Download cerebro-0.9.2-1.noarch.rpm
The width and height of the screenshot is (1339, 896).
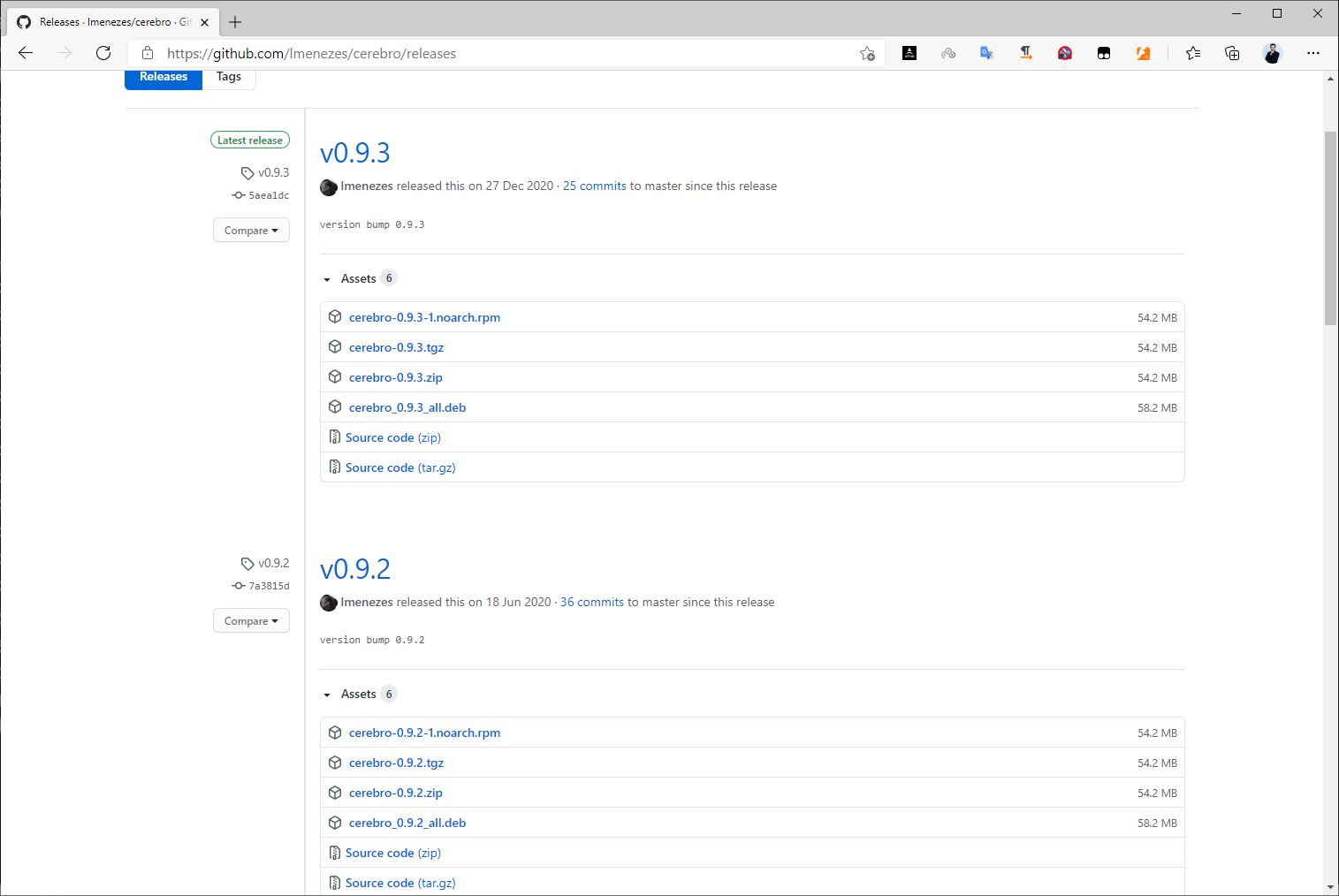coord(424,733)
